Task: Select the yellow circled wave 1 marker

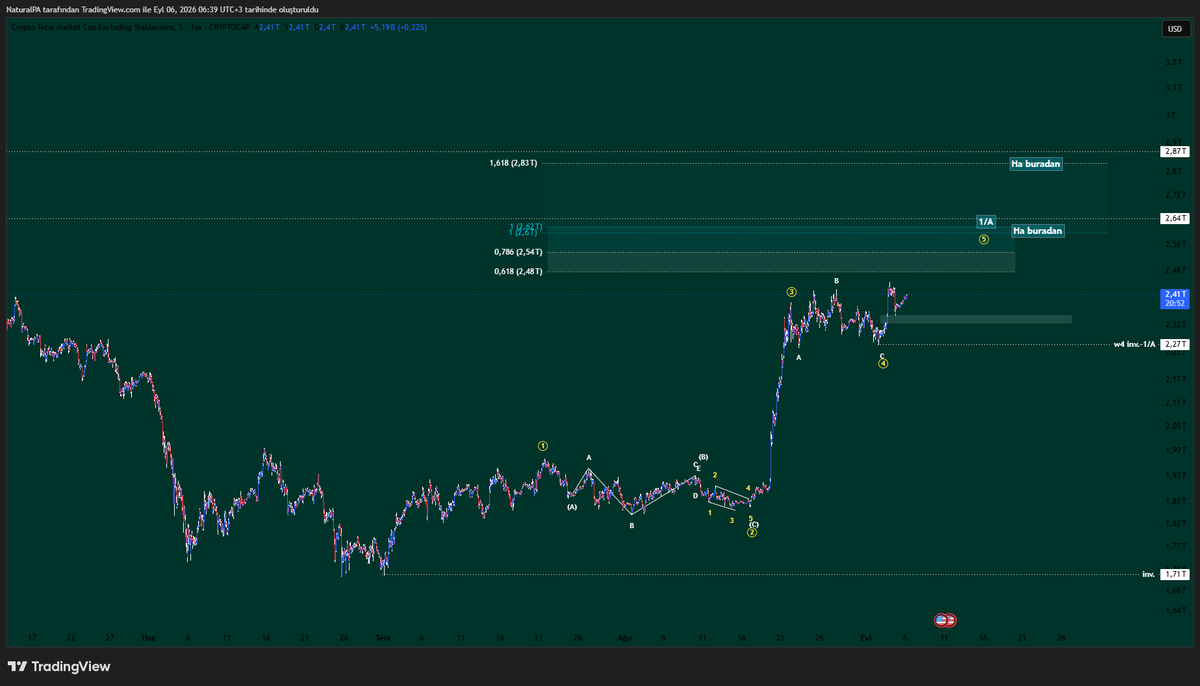Action: [x=542, y=446]
